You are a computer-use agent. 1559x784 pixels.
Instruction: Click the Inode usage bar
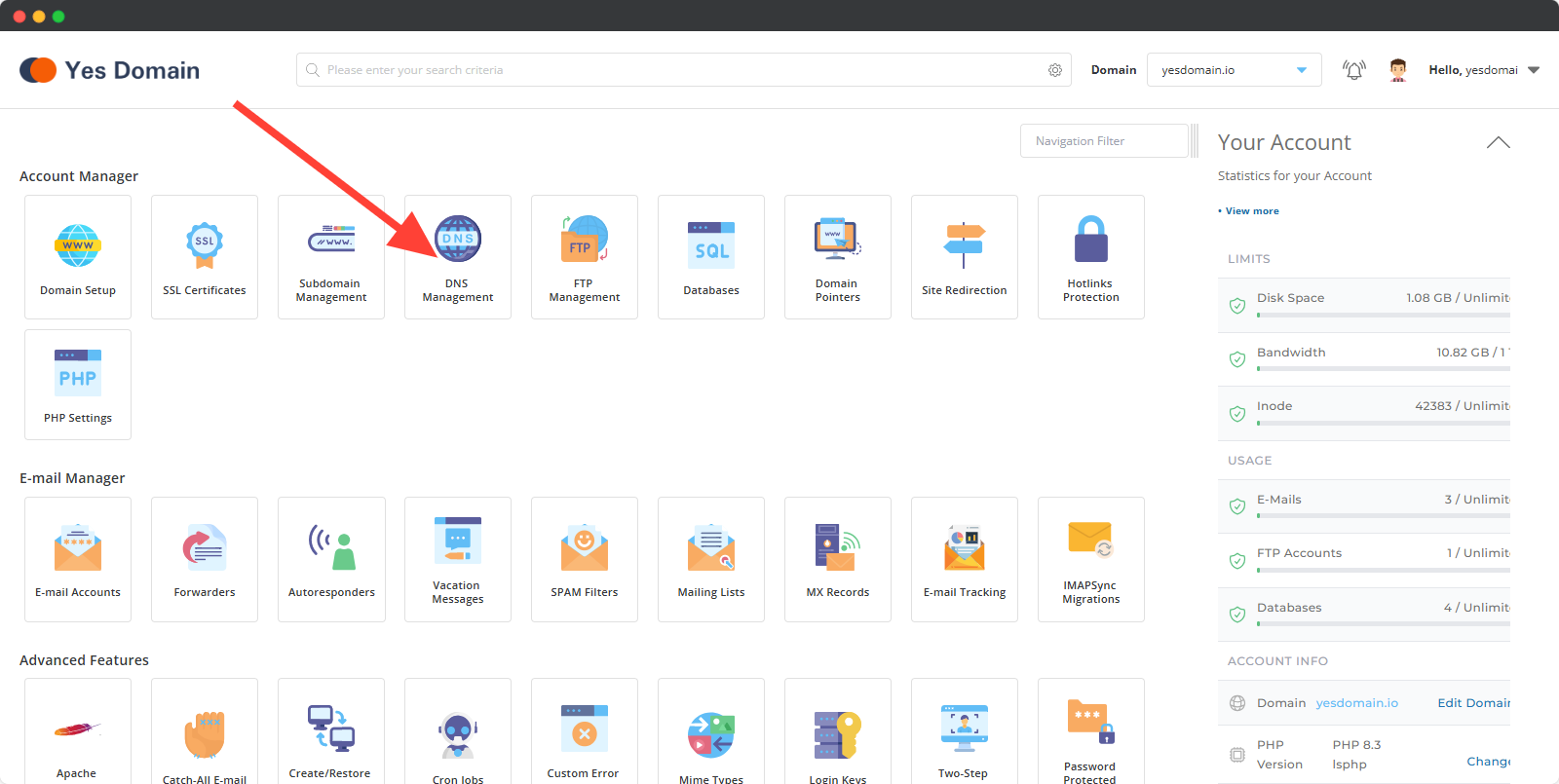click(1384, 424)
